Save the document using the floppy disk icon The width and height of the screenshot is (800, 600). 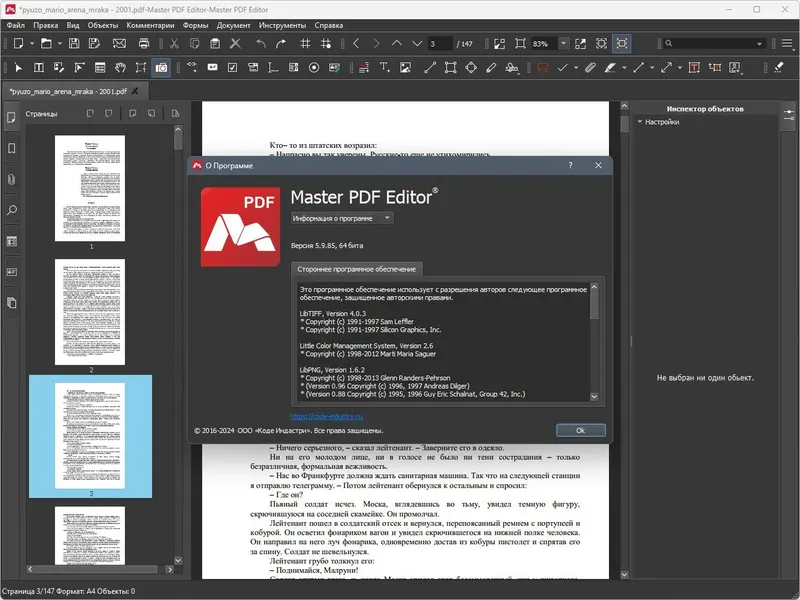[75, 43]
